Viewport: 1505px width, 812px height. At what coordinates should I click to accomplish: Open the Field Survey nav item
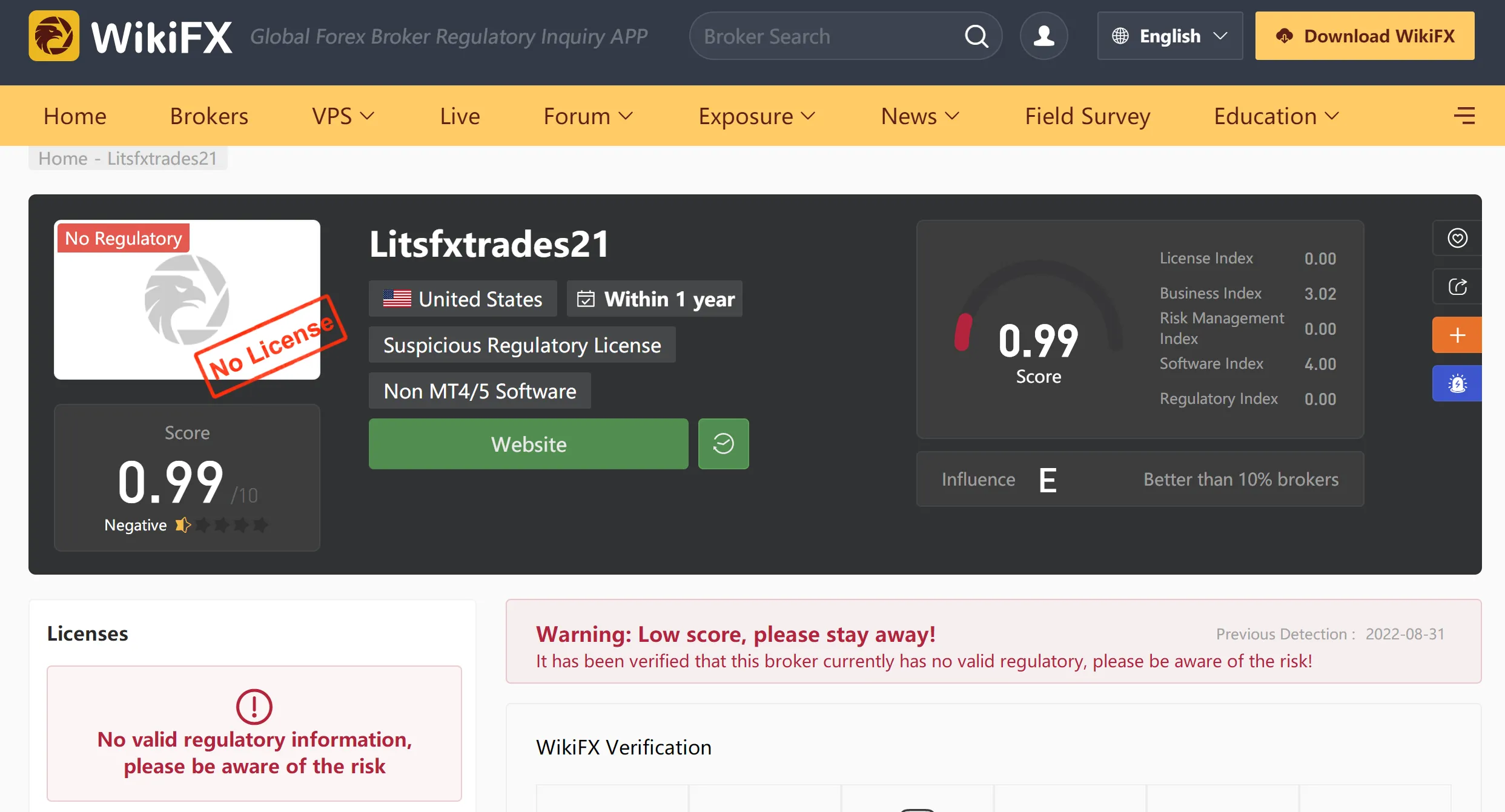tap(1088, 116)
